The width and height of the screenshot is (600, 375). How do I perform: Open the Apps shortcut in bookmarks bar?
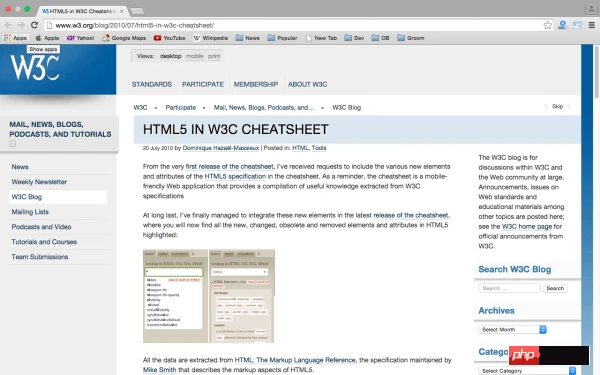15,38
